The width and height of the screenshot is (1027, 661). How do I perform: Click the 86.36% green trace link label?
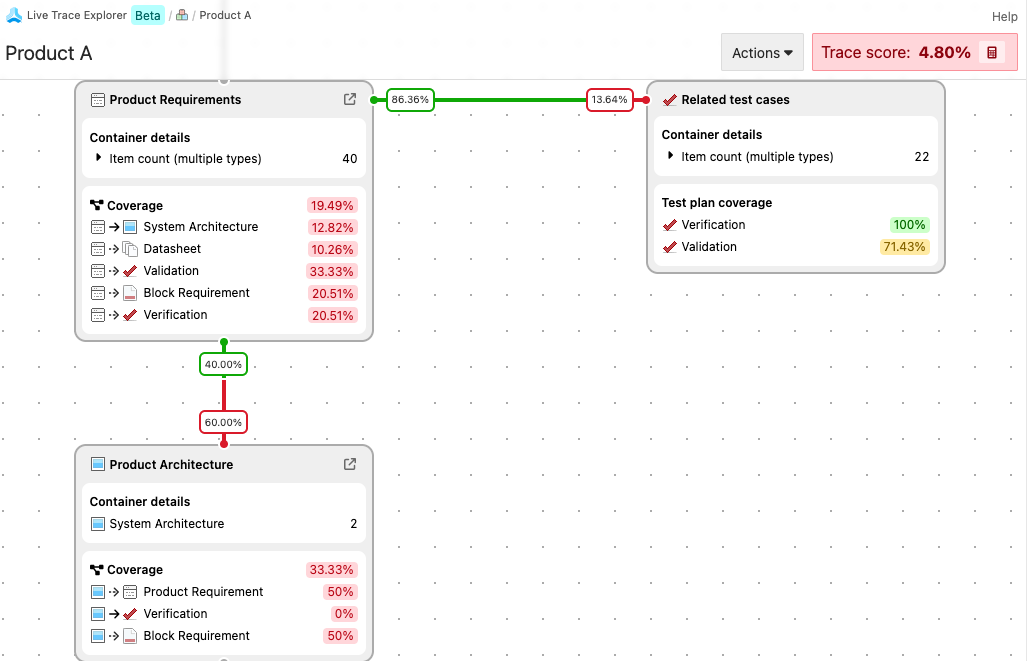(410, 100)
